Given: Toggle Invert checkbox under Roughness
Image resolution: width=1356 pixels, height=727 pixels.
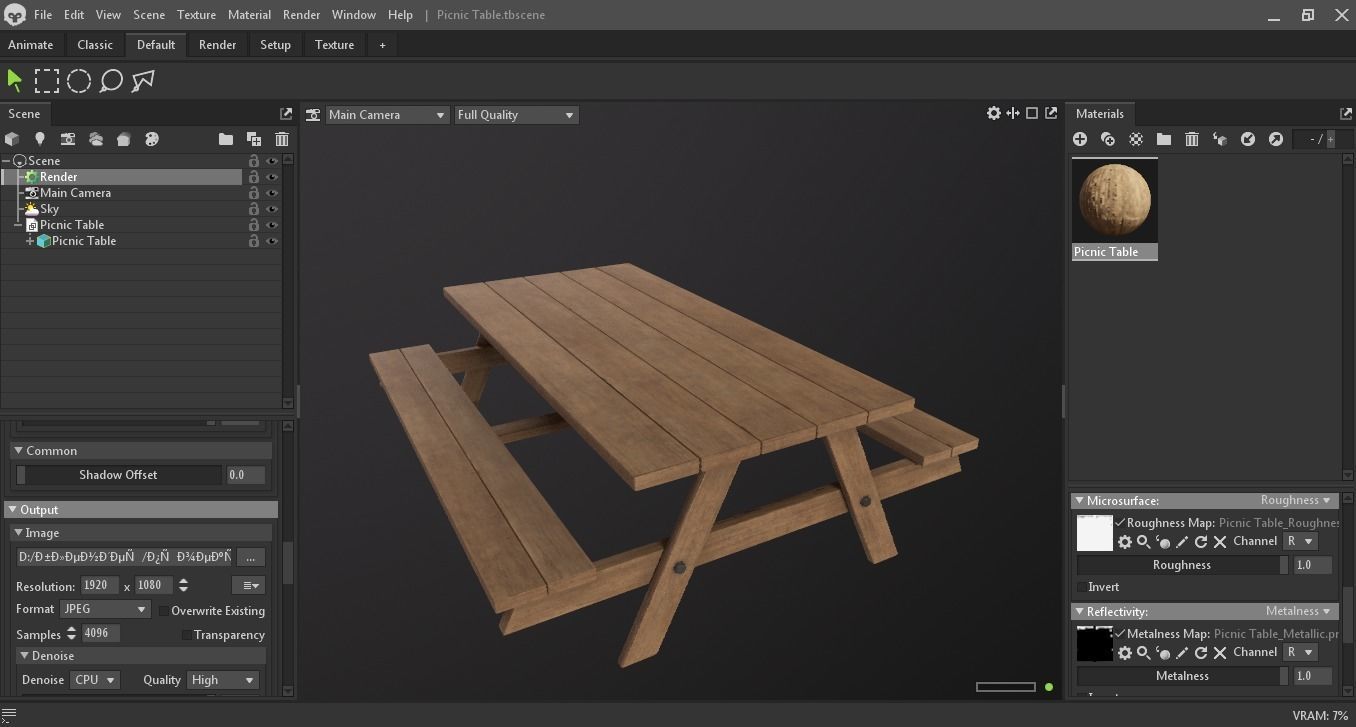Looking at the screenshot, I should [x=1082, y=587].
